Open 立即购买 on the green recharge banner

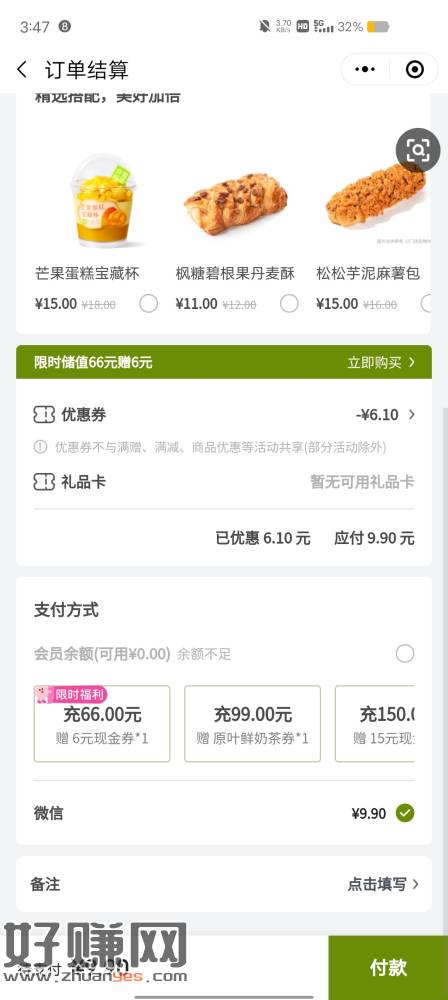[x=381, y=363]
